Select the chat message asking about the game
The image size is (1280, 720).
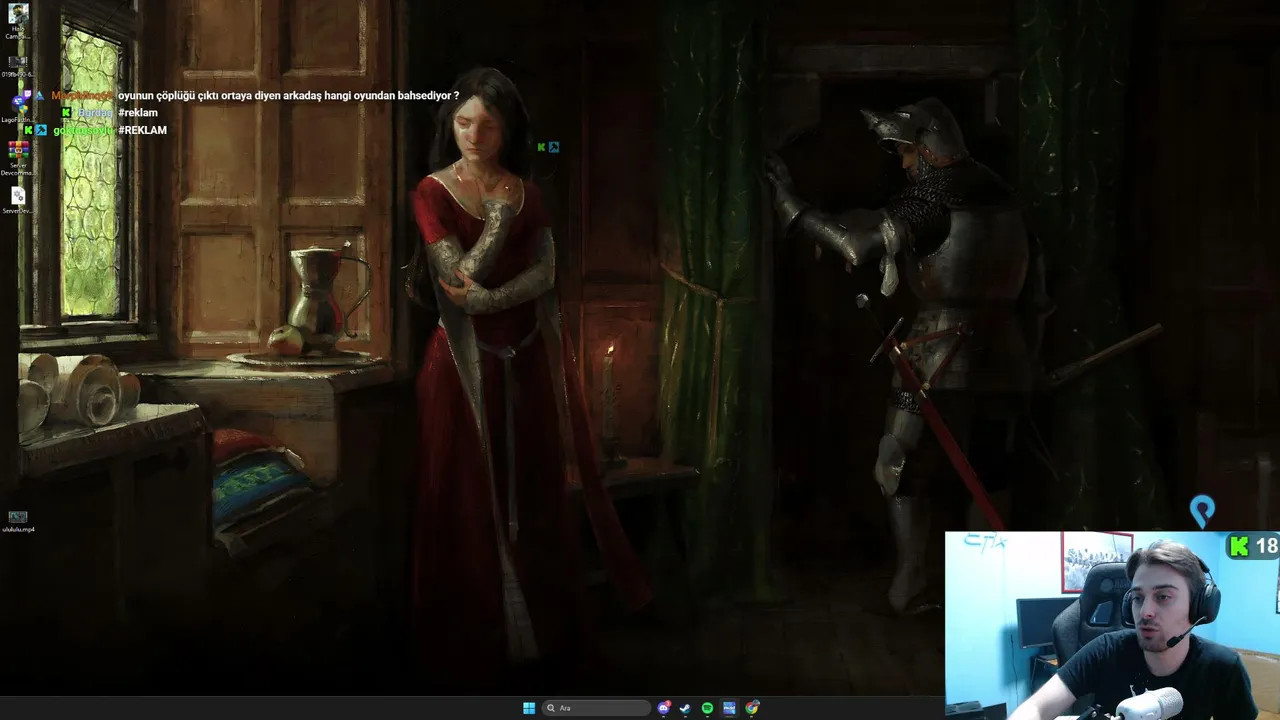(288, 96)
